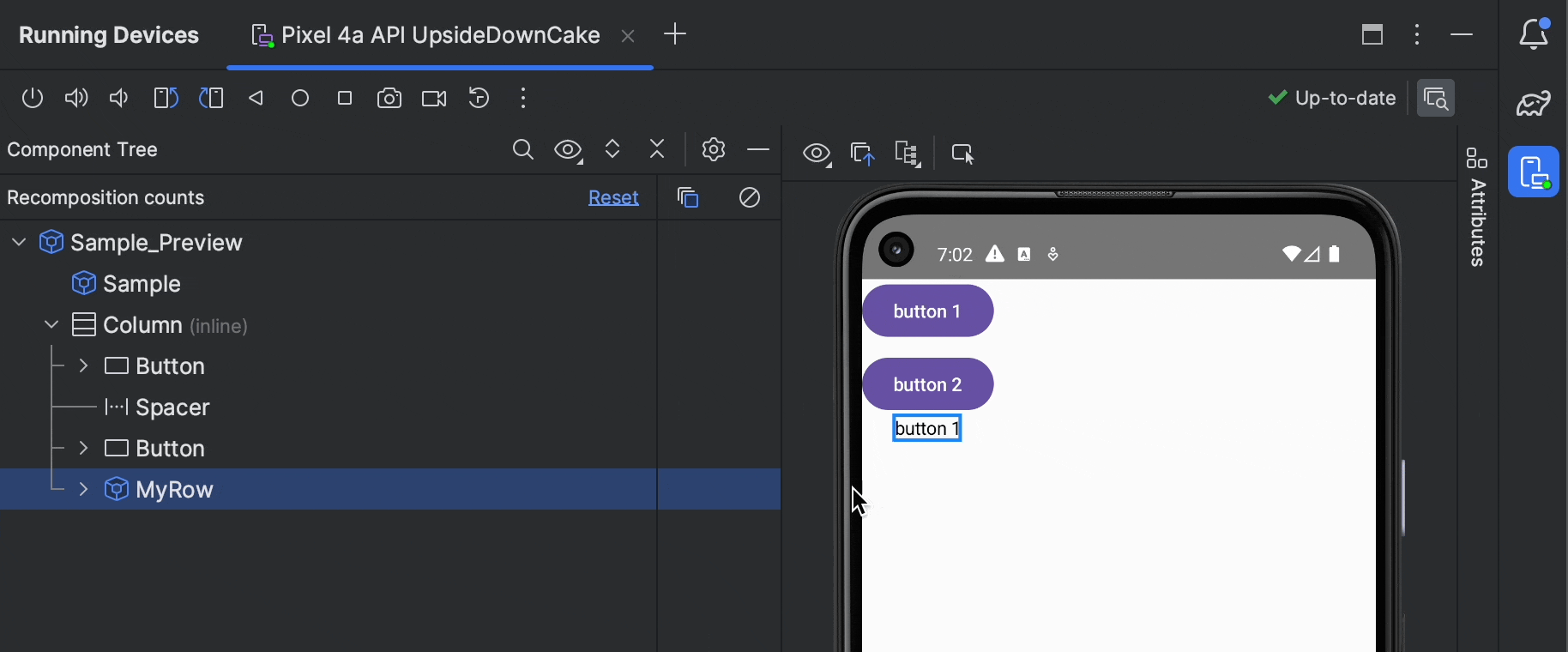1568x652 pixels.
Task: Take a screenshot with the camera icon
Action: click(x=389, y=99)
